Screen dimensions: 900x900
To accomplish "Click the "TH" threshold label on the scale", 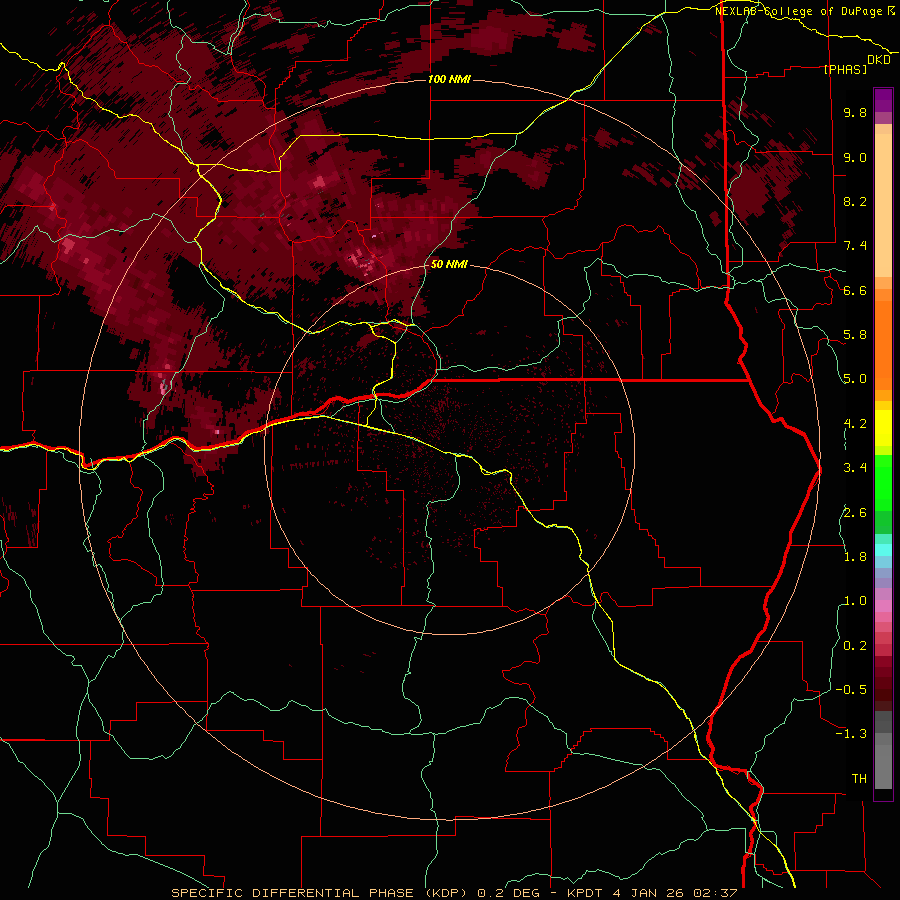I will pos(859,778).
